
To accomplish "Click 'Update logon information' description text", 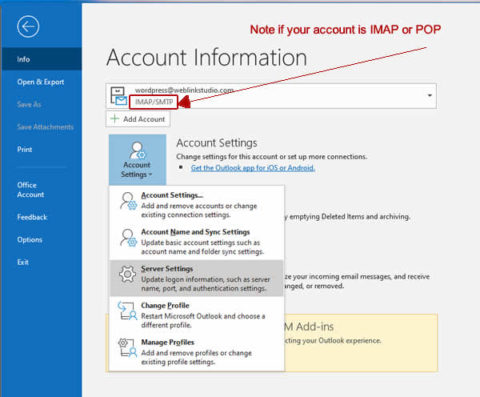I will [x=205, y=284].
